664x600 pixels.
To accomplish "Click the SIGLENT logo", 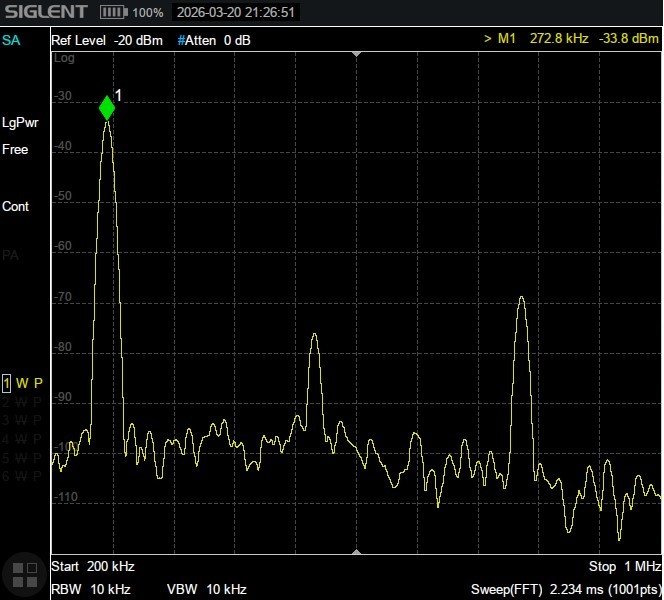I will coord(46,11).
